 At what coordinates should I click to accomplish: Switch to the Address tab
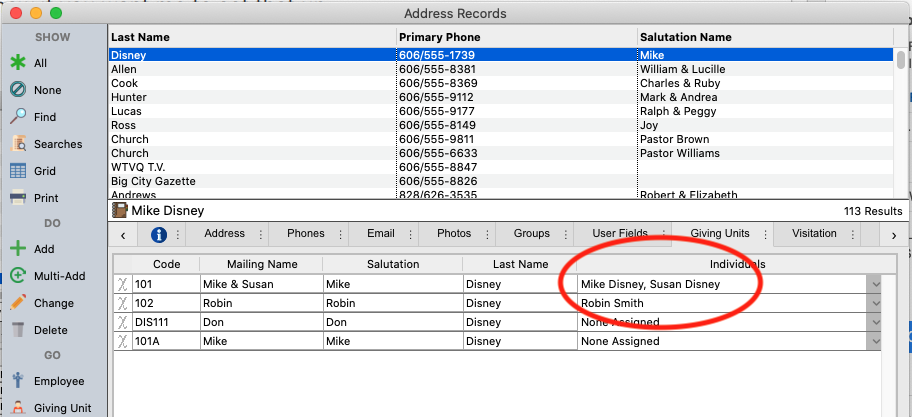point(224,234)
